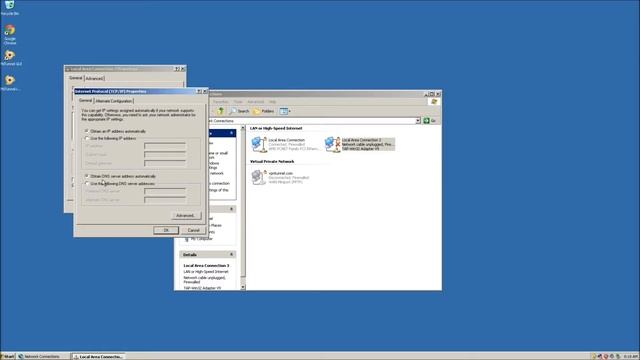Image resolution: width=640 pixels, height=360 pixels.
Task: Minimize the Network Connections window
Action: (x=427, y=94)
